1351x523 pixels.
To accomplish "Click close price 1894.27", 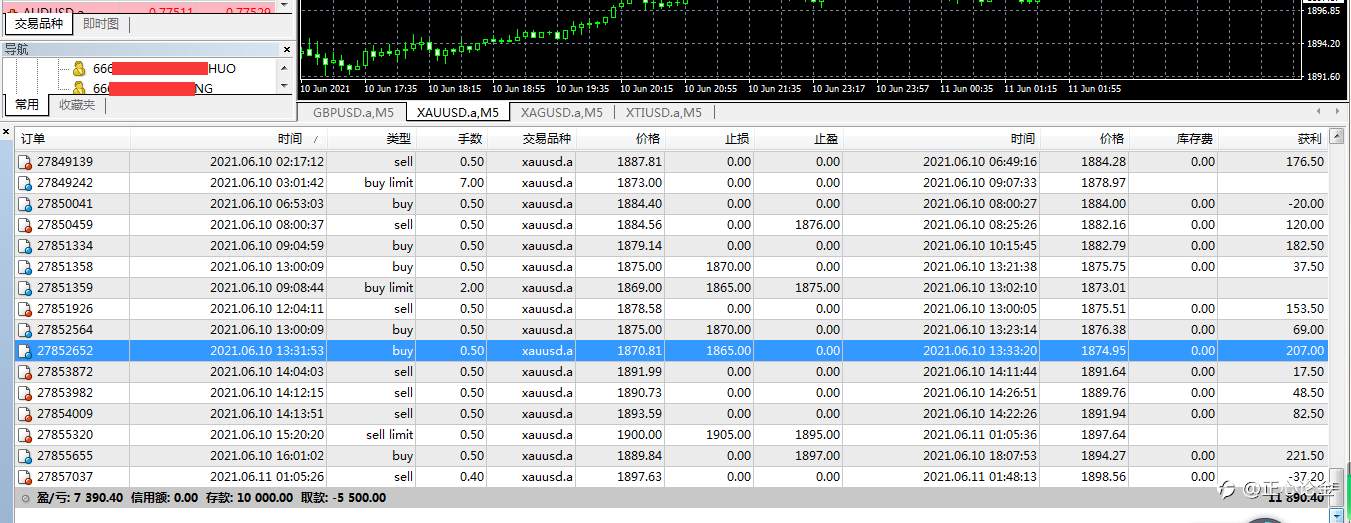I will click(x=1105, y=456).
